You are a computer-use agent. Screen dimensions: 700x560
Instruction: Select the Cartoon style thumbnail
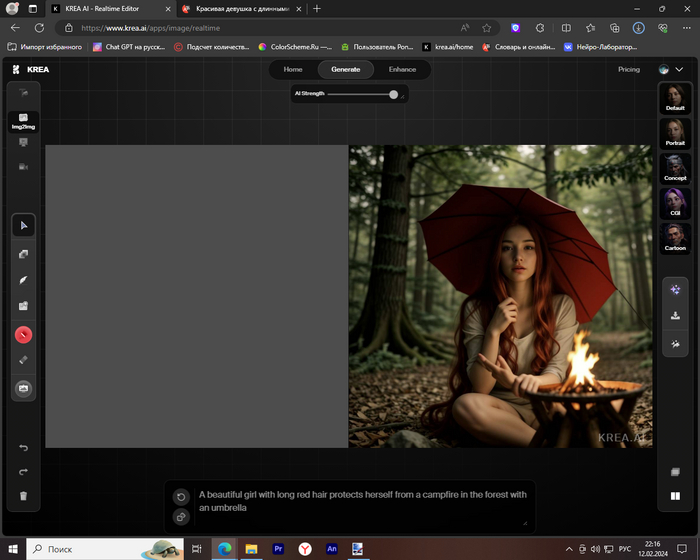click(x=675, y=237)
